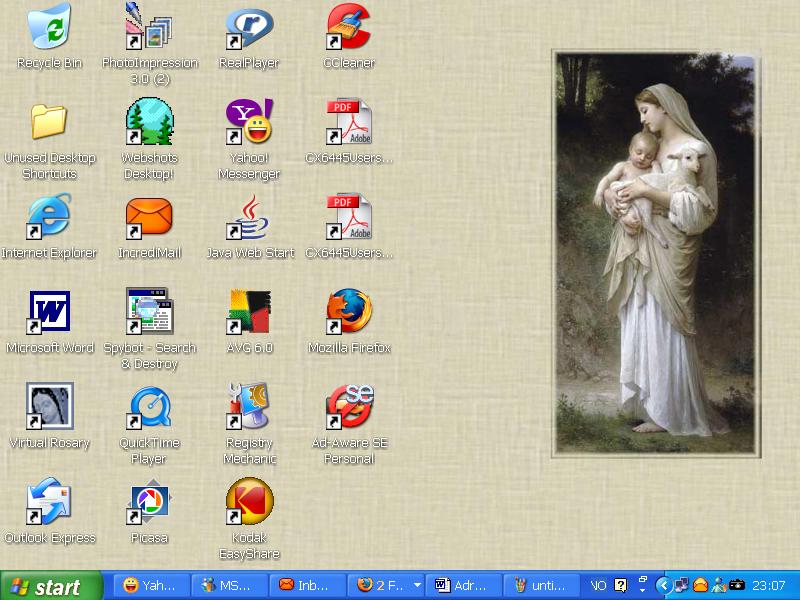Launch Spybot - Search & Destroy
Viewport: 800px width, 600px height.
(x=149, y=312)
